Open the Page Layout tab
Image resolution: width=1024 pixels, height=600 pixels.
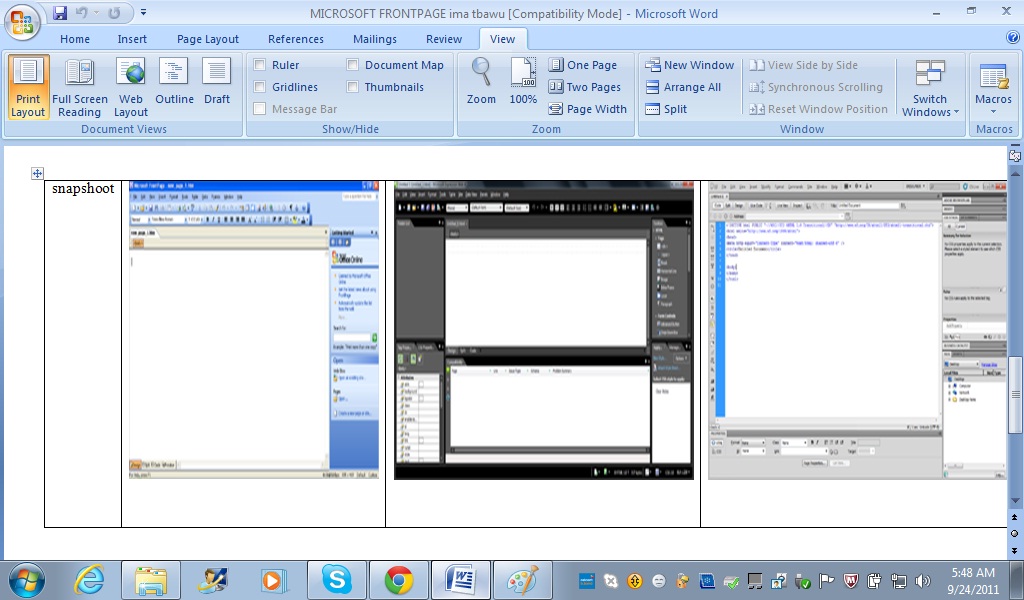point(208,39)
